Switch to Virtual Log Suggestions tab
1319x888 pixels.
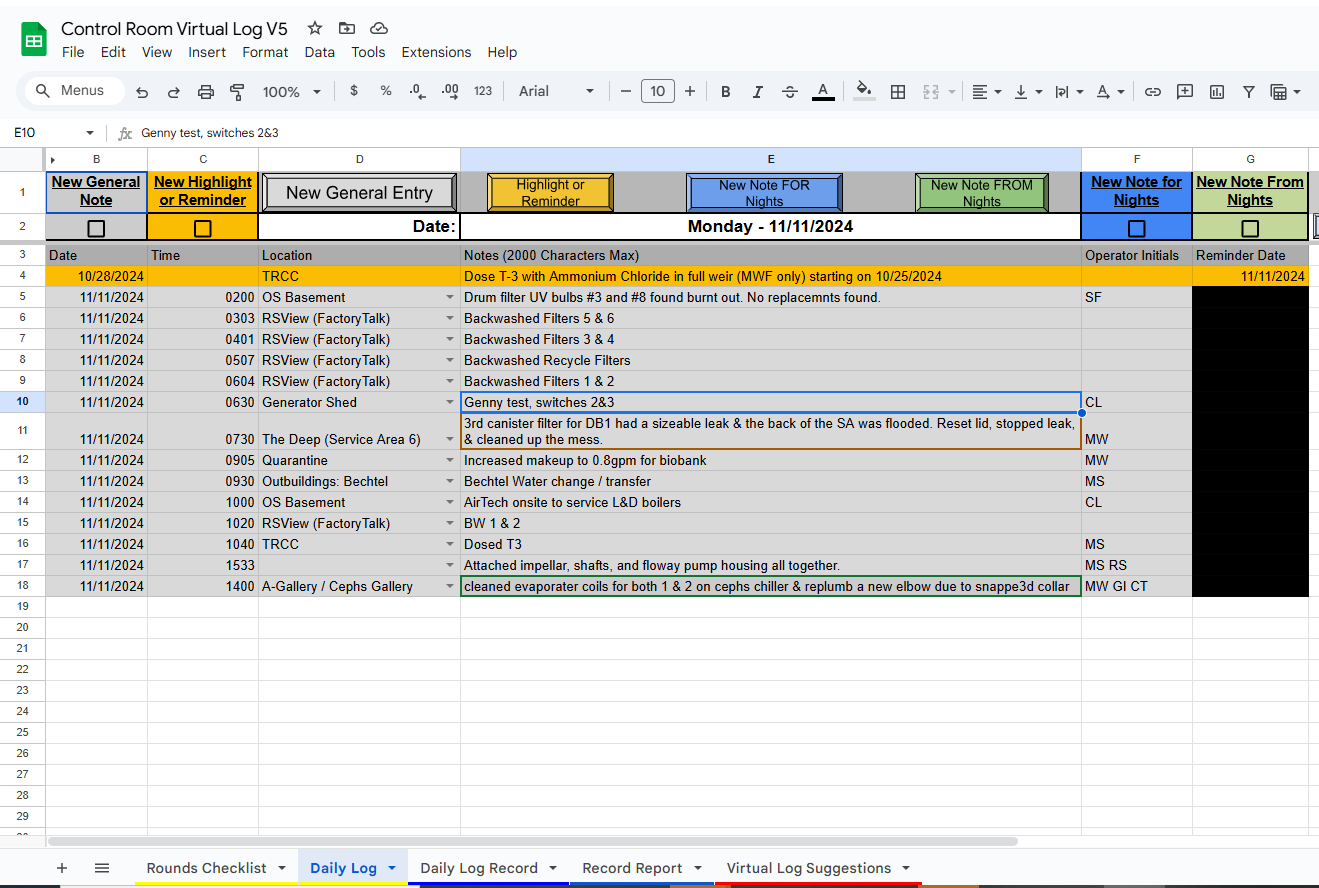coord(809,868)
